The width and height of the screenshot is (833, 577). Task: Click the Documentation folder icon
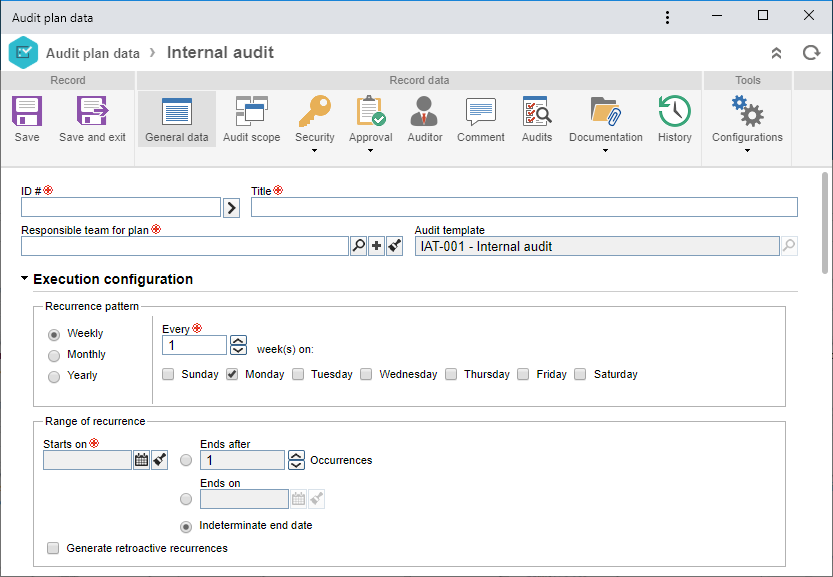(x=606, y=111)
